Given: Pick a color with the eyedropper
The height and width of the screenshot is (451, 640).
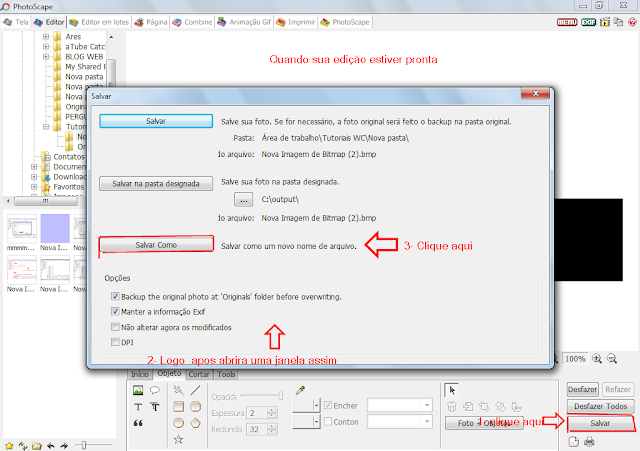Looking at the screenshot, I should [300, 391].
